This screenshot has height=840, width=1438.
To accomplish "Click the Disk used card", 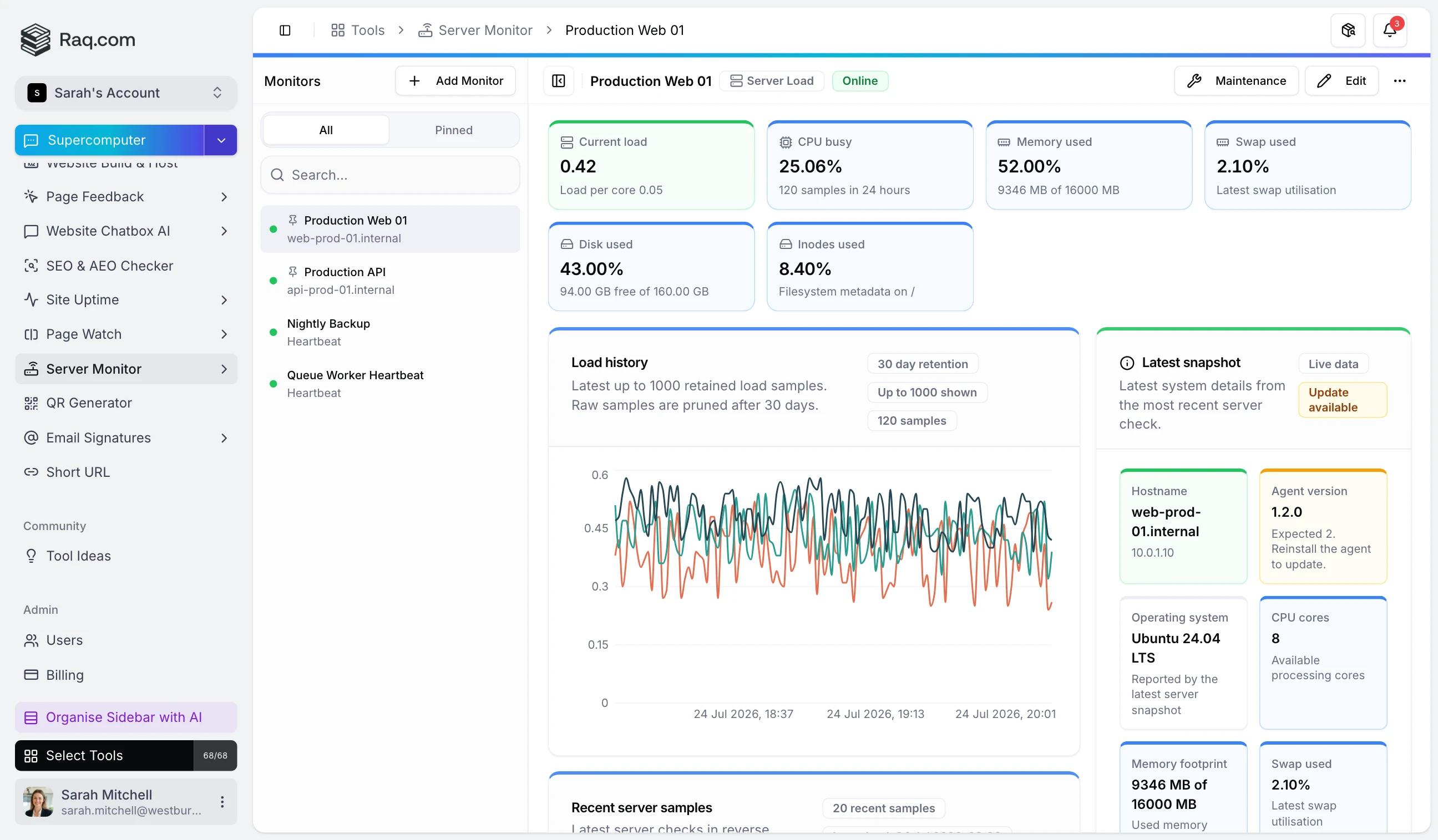I will click(x=651, y=267).
